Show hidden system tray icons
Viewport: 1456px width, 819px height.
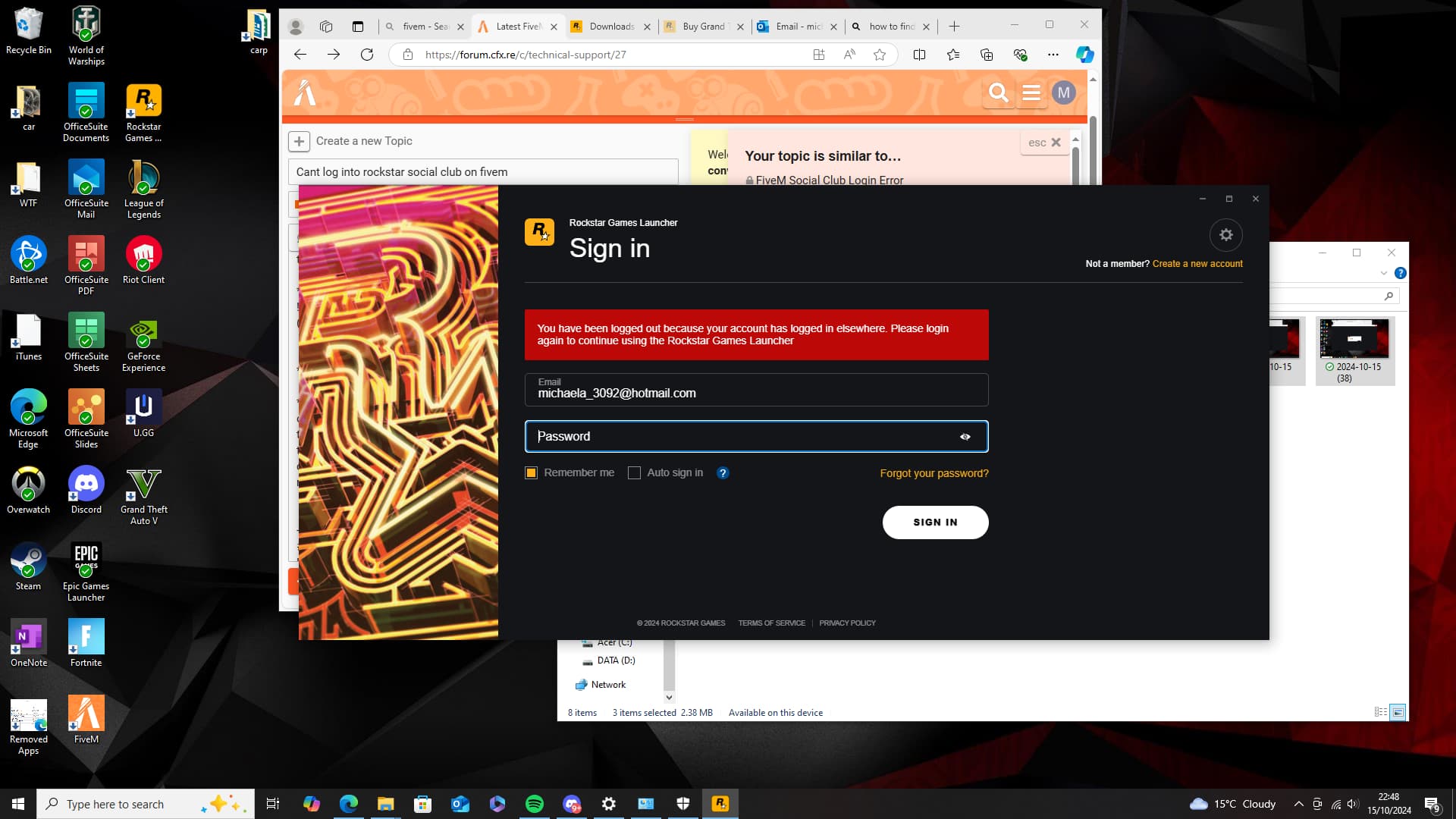click(1298, 804)
